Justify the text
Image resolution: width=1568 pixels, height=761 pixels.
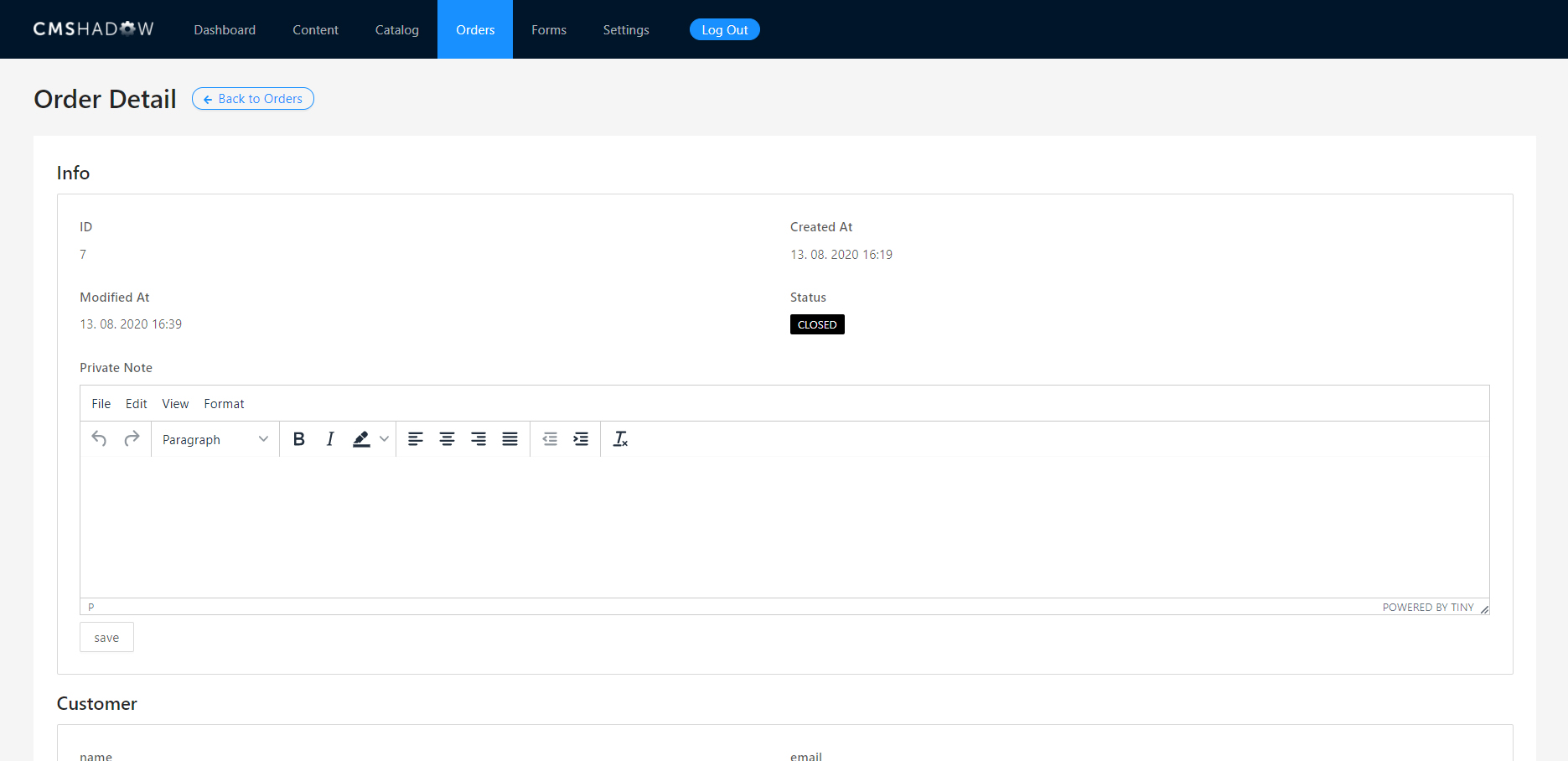point(510,439)
